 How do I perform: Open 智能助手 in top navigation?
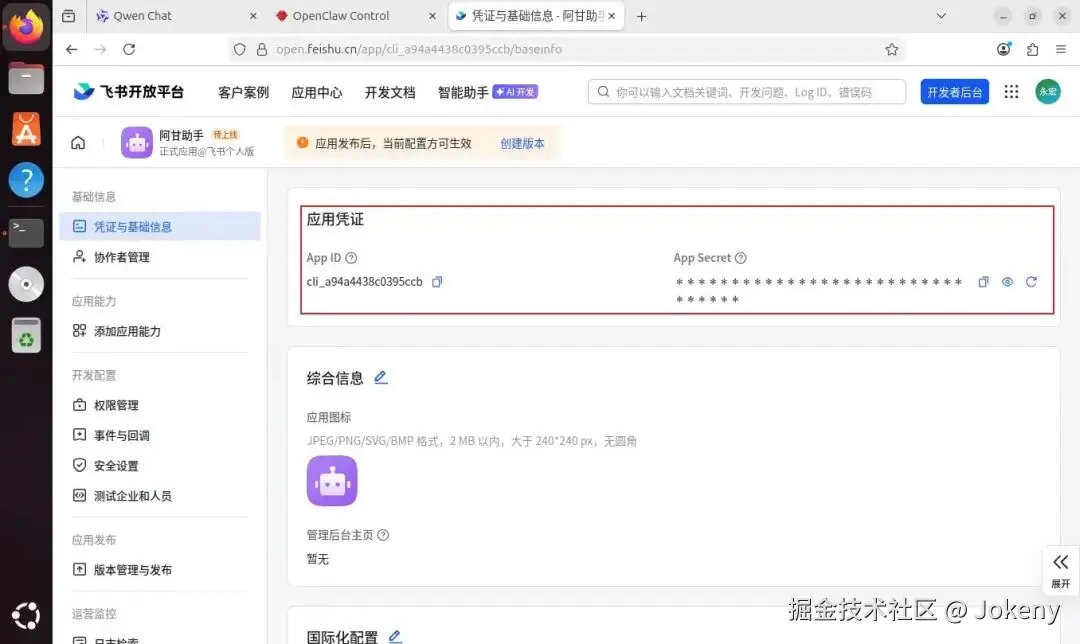463,92
